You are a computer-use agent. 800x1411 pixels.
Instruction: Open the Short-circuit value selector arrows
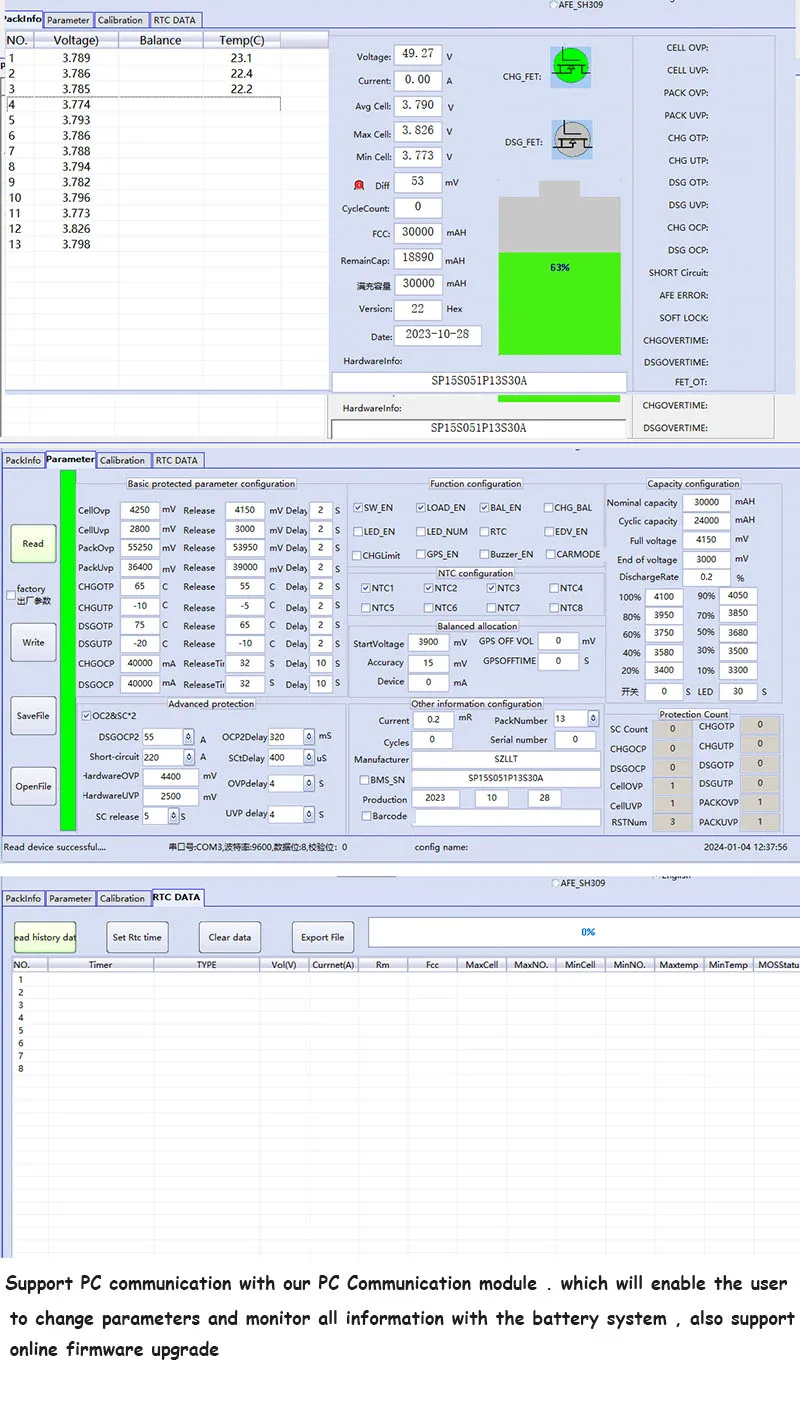click(188, 757)
